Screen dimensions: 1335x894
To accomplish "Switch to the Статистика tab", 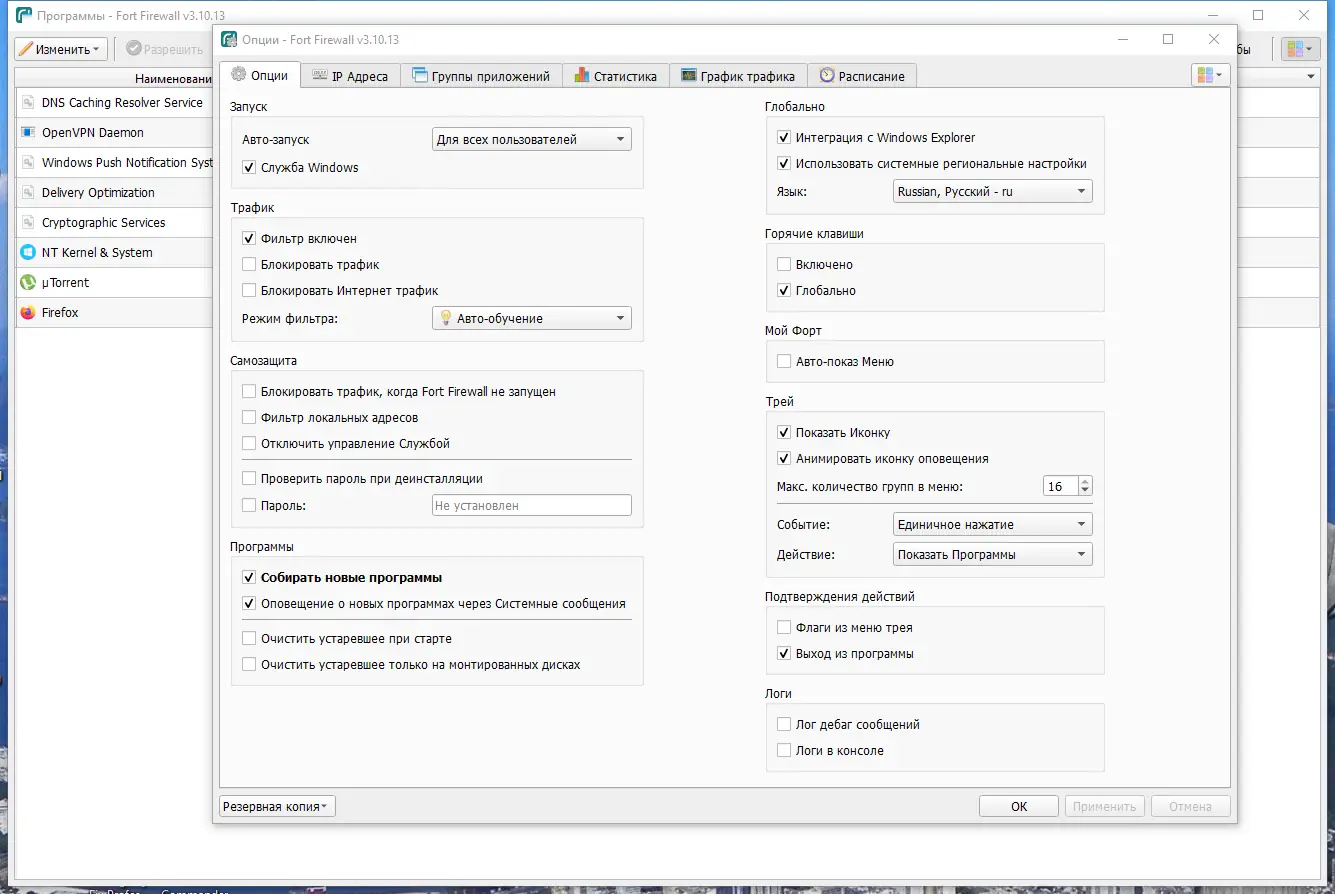I will click(x=615, y=76).
